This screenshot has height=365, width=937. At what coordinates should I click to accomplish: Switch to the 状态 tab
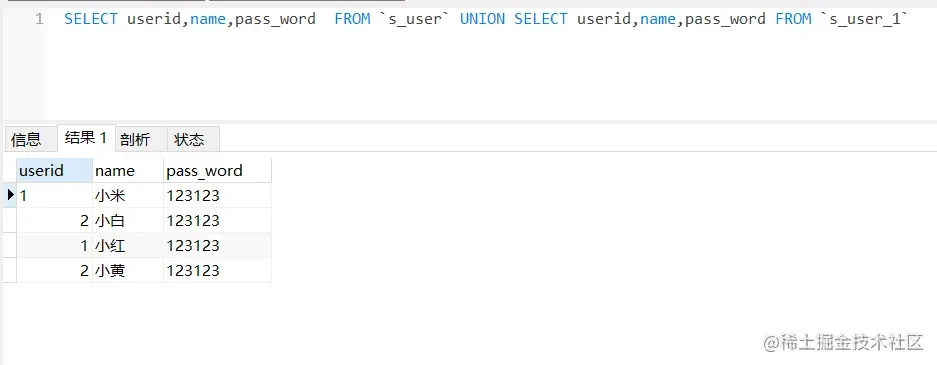[189, 139]
